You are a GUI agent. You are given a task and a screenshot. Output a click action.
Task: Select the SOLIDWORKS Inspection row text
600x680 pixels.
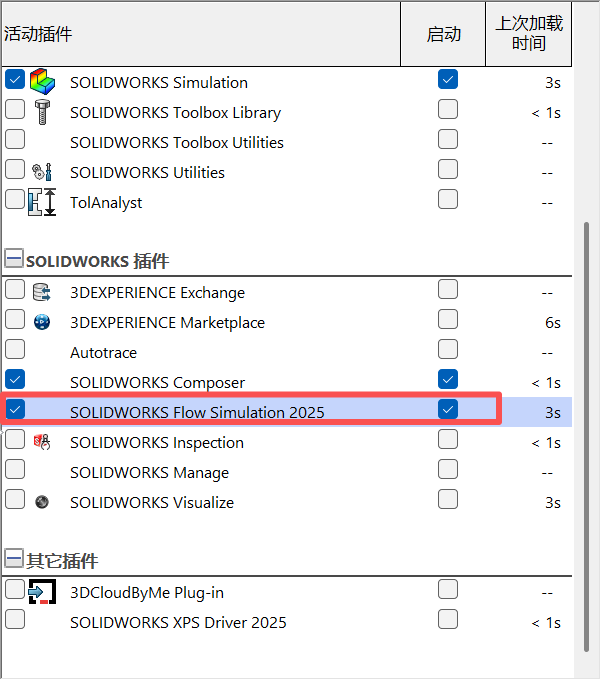tap(157, 443)
